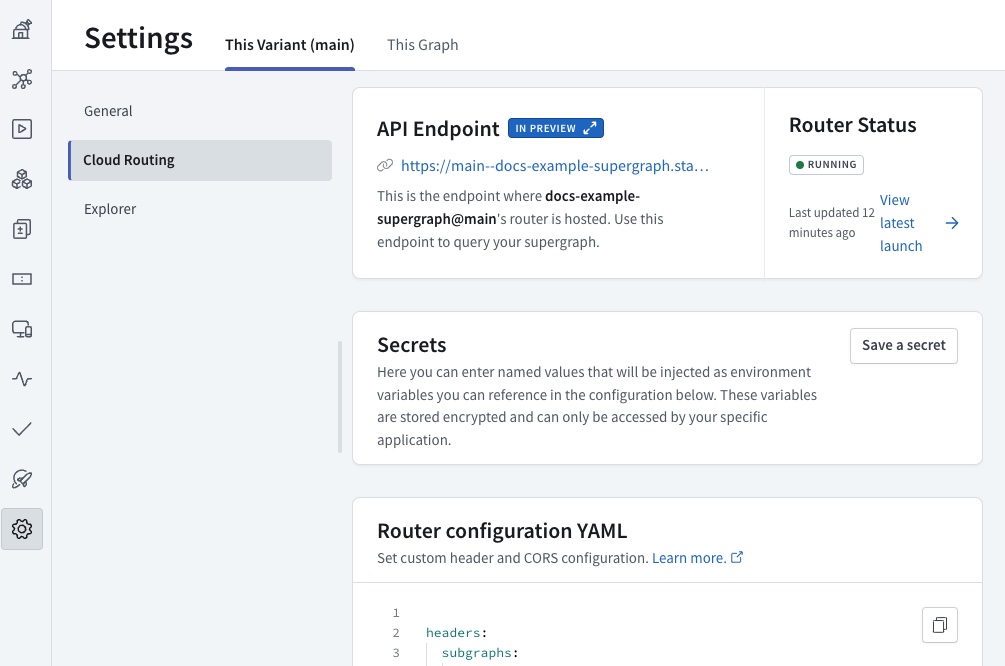Click the chain link icon beside endpoint URL

tap(385, 165)
